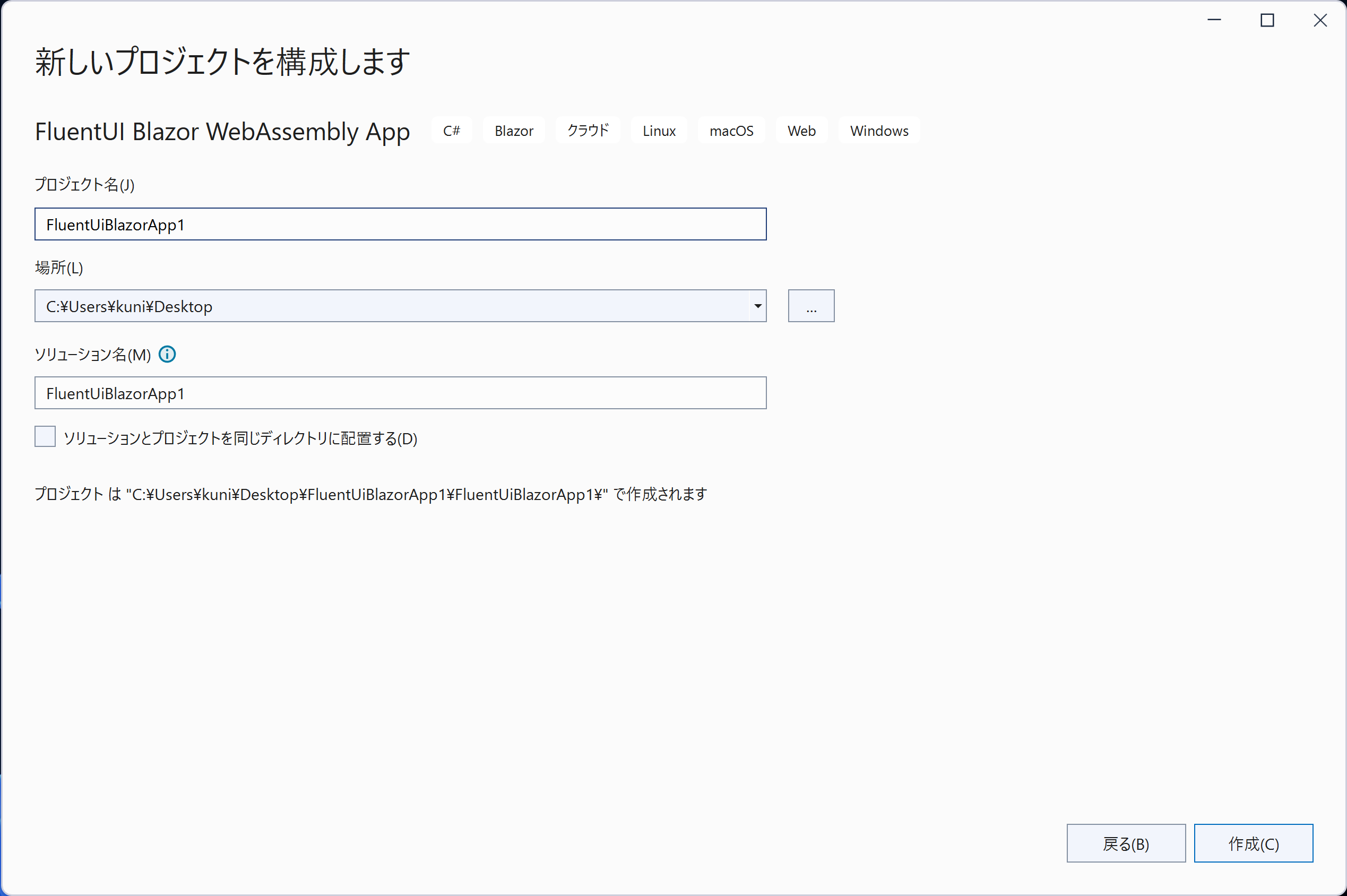The image size is (1347, 896).
Task: Click the Windows tag
Action: [879, 130]
